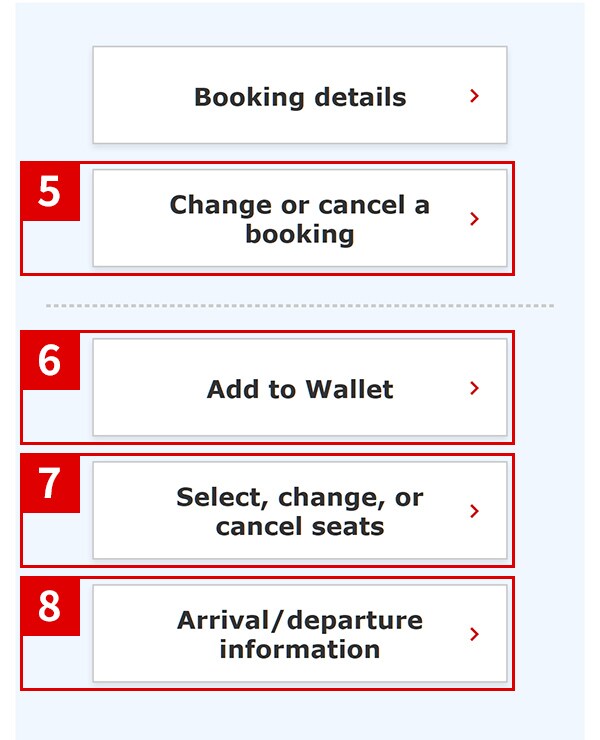Viewport: 600px width, 740px height.
Task: Click the dotted divider line above Add to Wallet
Action: coord(300,306)
